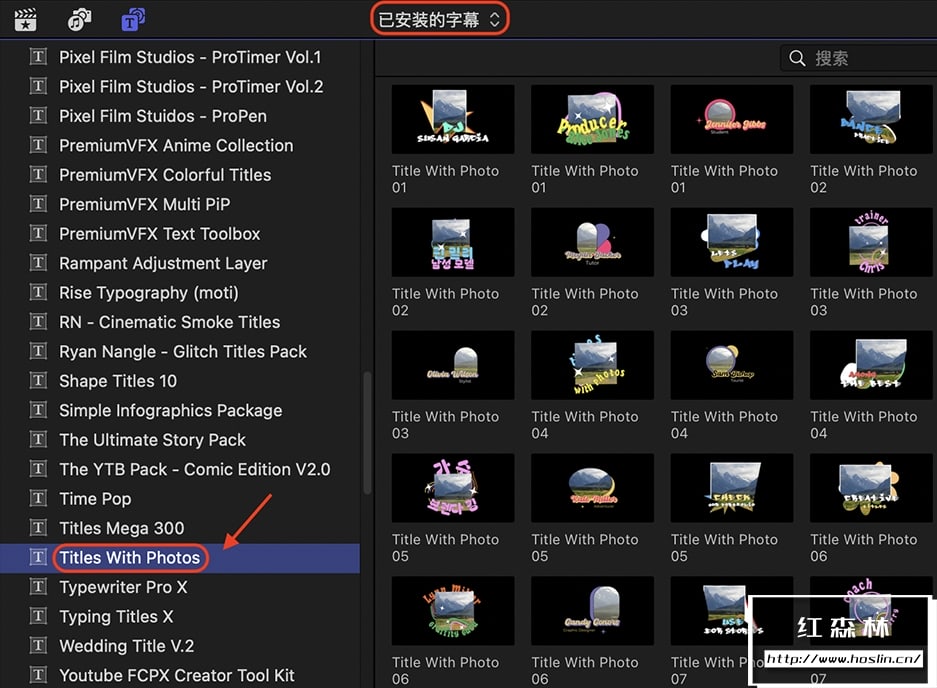Select the Dance title thumbnail
The height and width of the screenshot is (688, 937).
click(x=871, y=119)
